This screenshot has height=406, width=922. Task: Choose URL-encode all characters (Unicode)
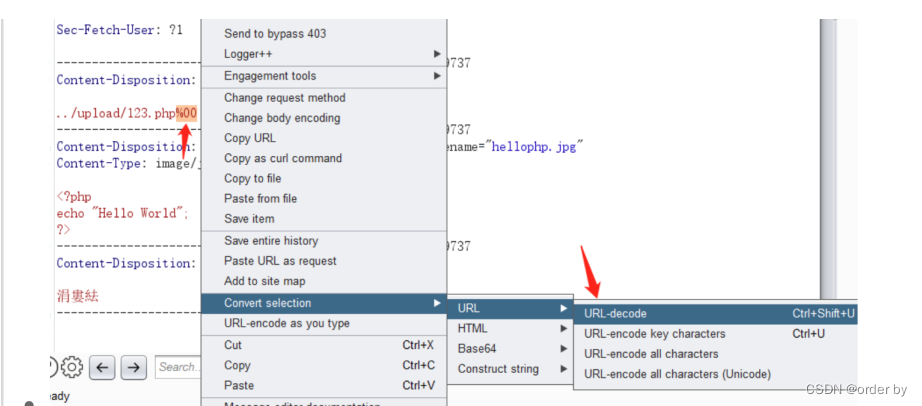coord(716,374)
